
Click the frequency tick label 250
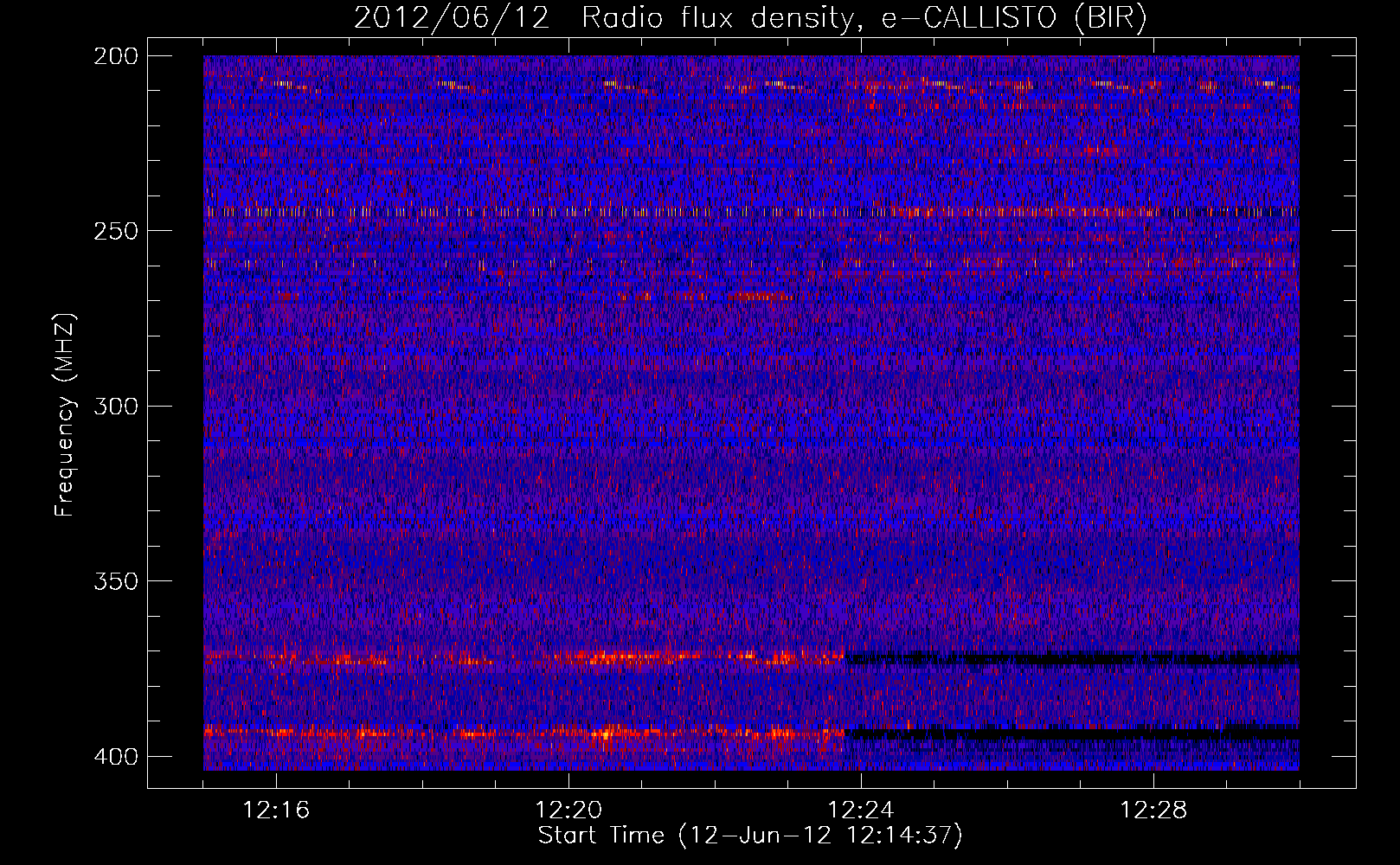click(x=116, y=231)
